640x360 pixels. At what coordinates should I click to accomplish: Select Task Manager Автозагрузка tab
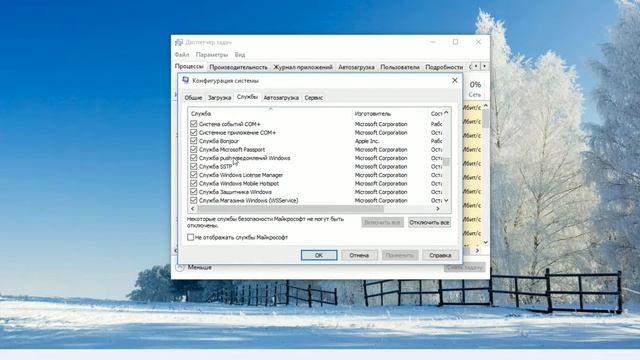pyautogui.click(x=356, y=67)
